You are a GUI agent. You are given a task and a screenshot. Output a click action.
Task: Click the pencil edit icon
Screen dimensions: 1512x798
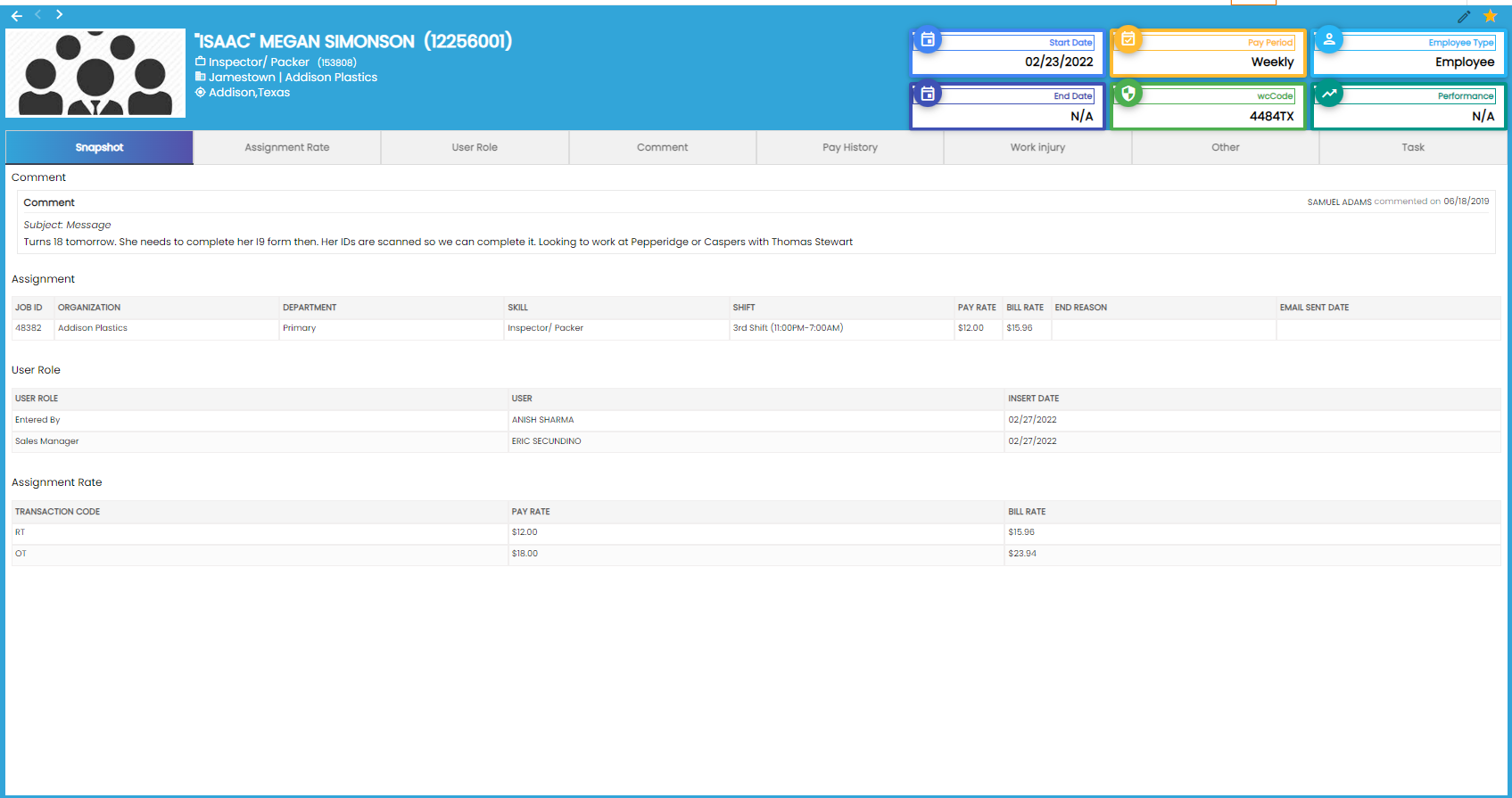pyautogui.click(x=1464, y=16)
